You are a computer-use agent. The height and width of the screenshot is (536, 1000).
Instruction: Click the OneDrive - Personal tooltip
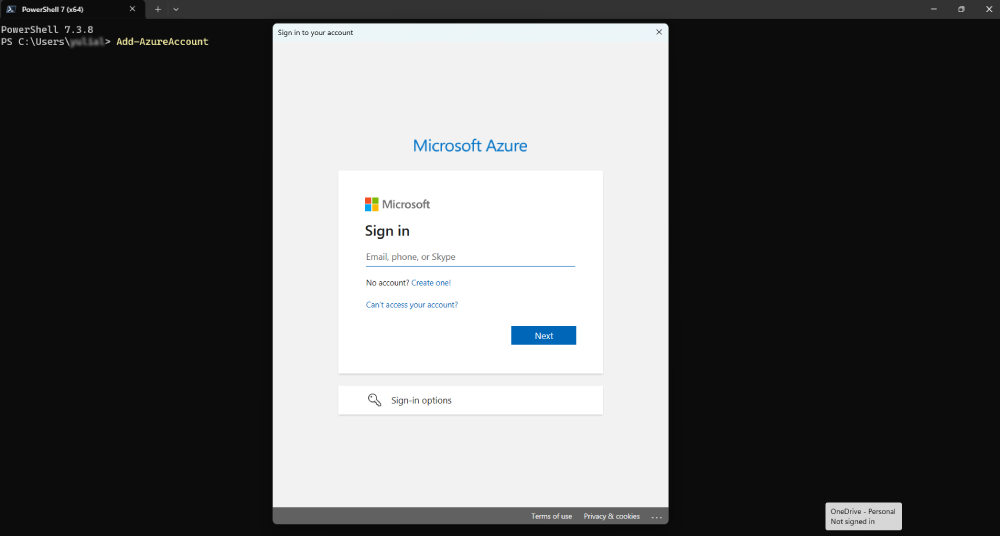863,516
